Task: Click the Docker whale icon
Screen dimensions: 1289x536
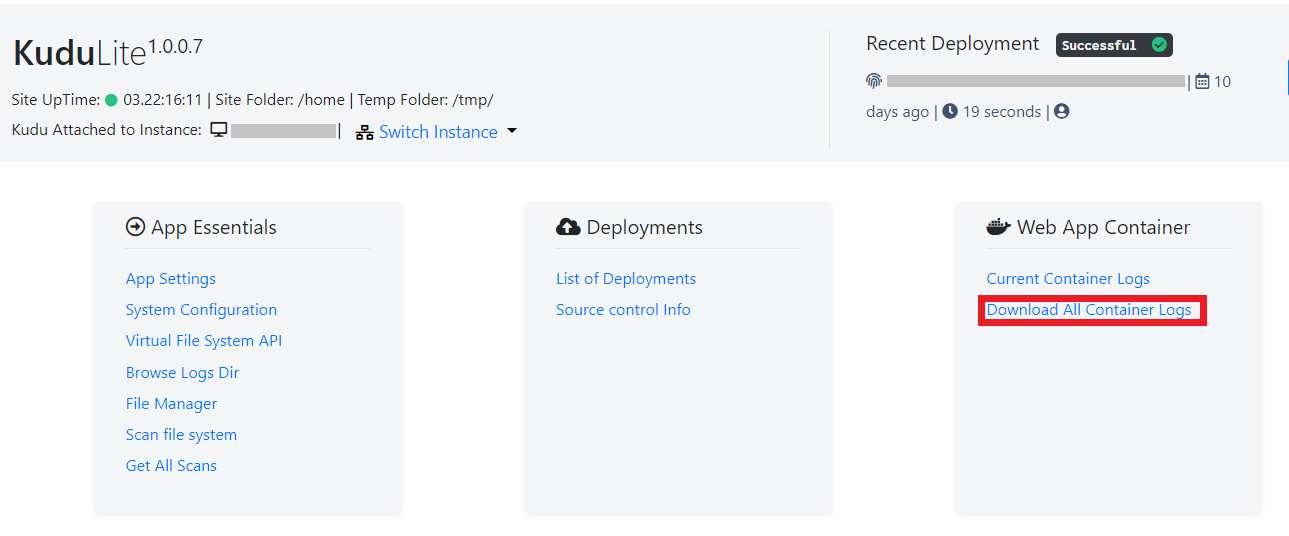Action: point(998,228)
